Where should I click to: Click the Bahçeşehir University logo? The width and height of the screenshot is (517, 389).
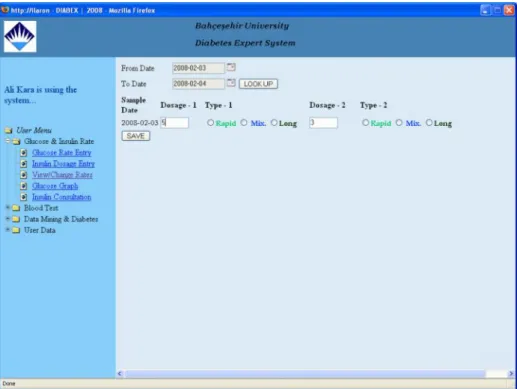pos(20,37)
